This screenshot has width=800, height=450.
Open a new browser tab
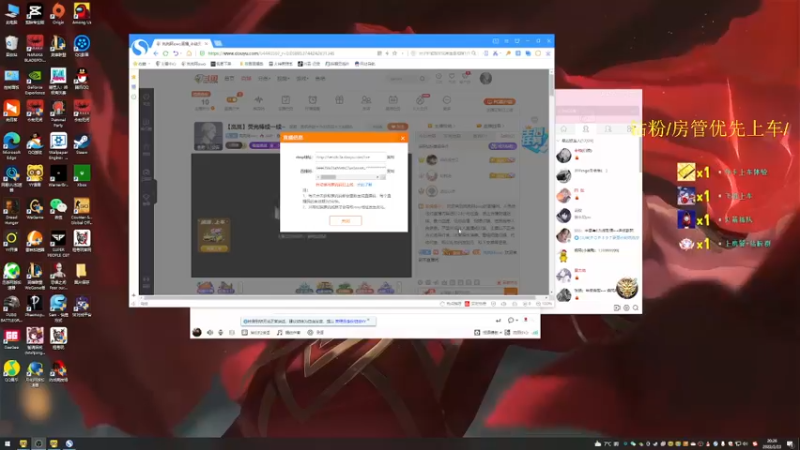tap(218, 43)
